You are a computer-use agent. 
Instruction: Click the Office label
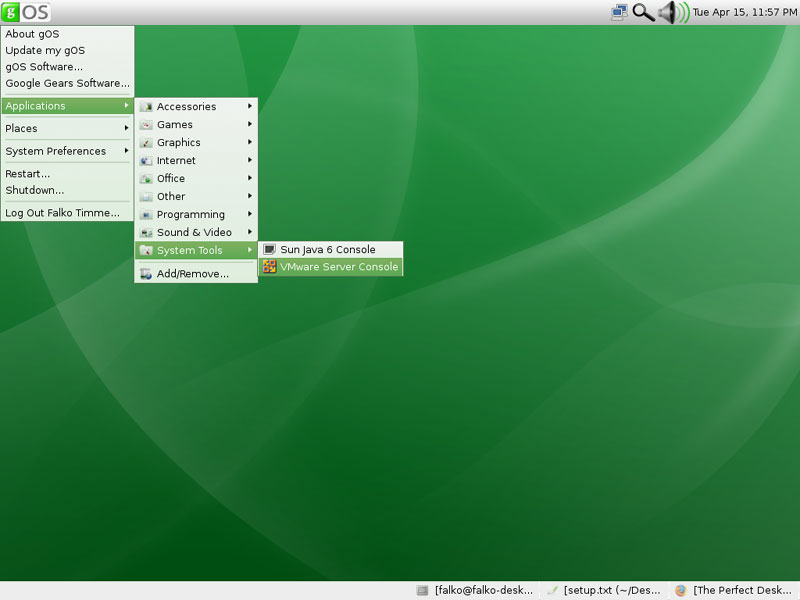(x=170, y=179)
